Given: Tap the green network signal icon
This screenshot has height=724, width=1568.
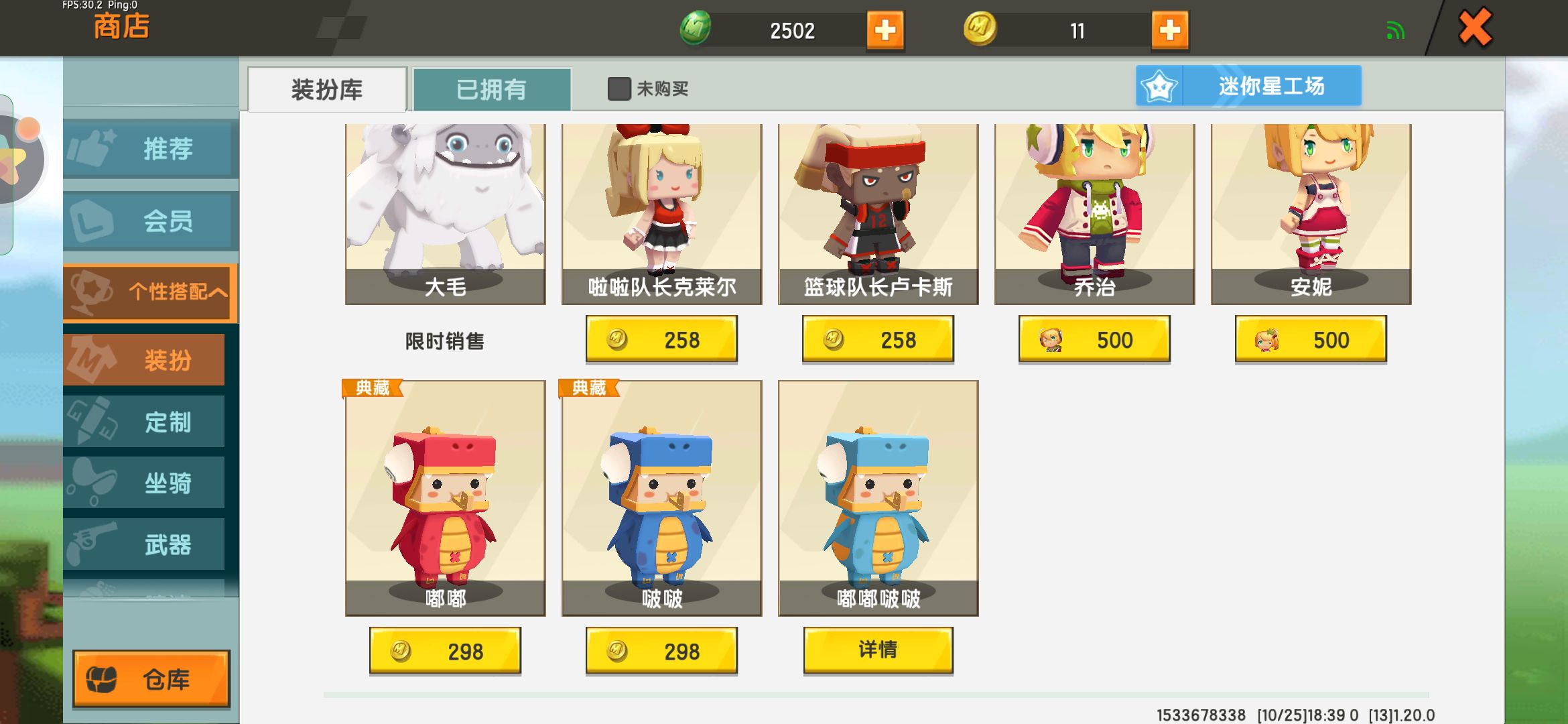Looking at the screenshot, I should 1395,31.
